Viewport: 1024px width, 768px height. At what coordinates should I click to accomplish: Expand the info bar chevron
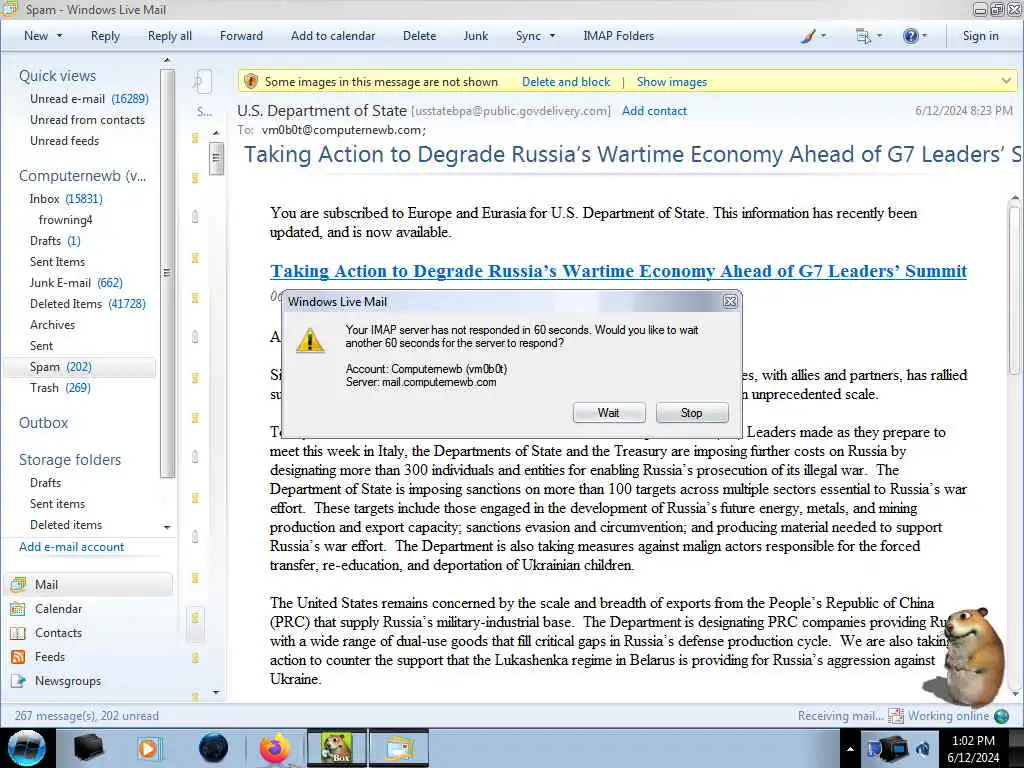[1006, 81]
